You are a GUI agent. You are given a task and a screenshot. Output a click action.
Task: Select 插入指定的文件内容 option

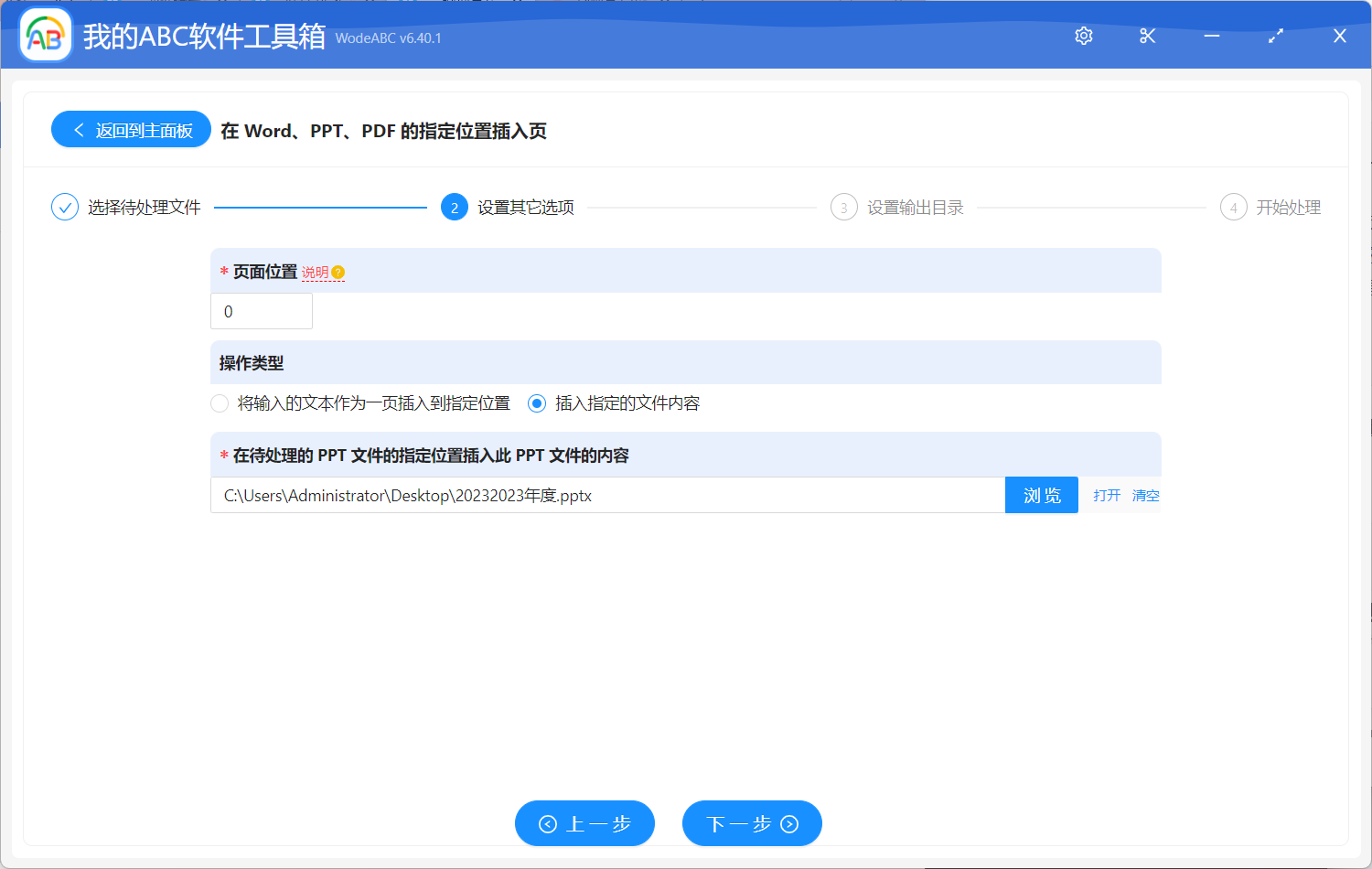536,402
